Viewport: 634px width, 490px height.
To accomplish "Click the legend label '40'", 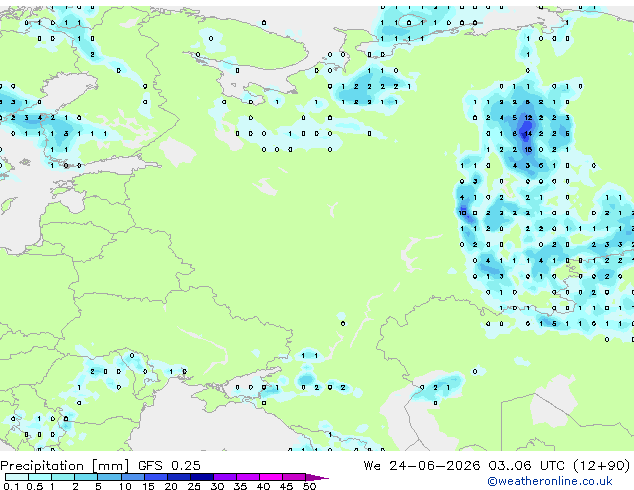I will pyautogui.click(x=263, y=486).
